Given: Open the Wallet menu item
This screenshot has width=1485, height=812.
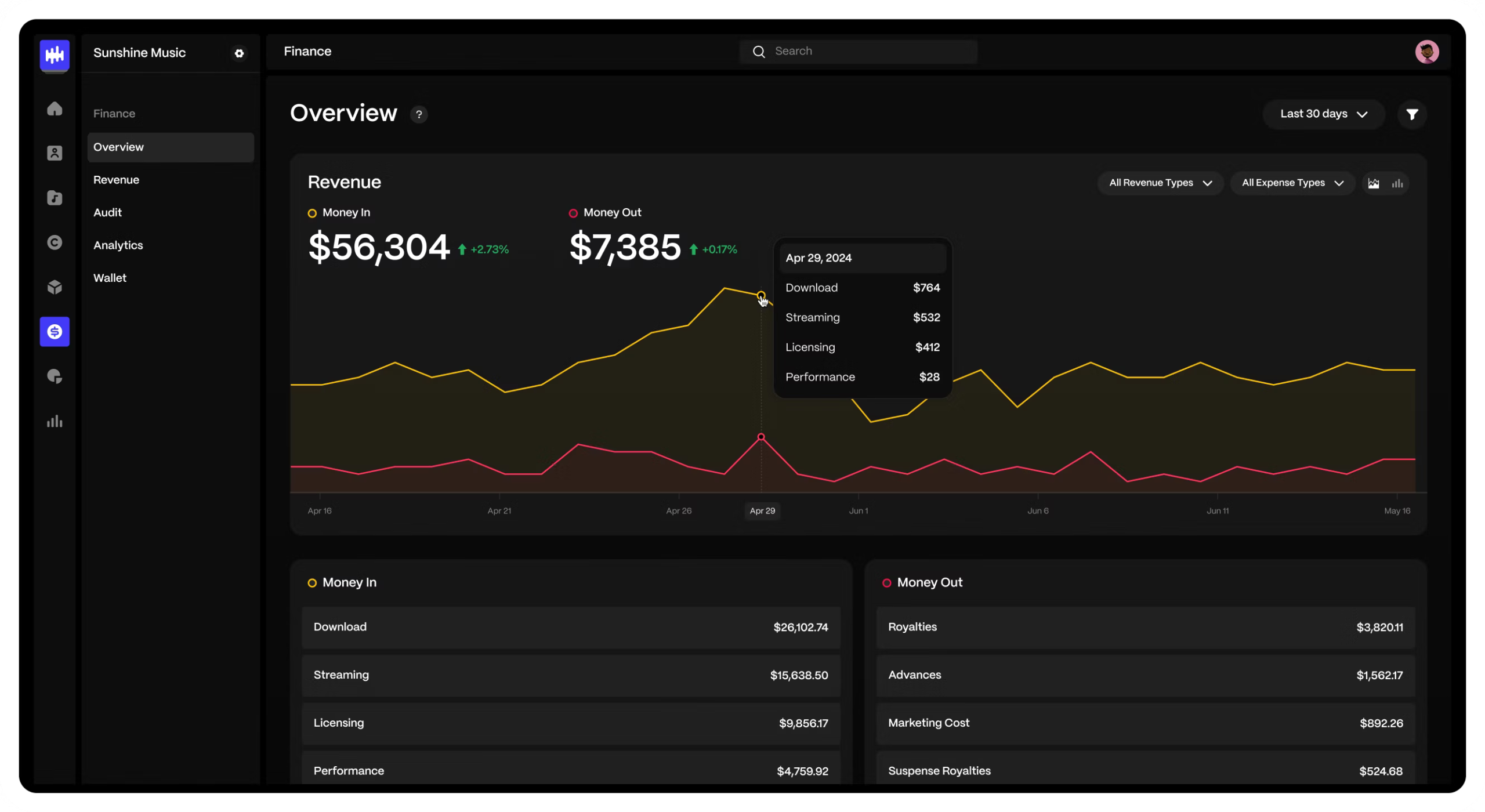Looking at the screenshot, I should click(x=110, y=278).
